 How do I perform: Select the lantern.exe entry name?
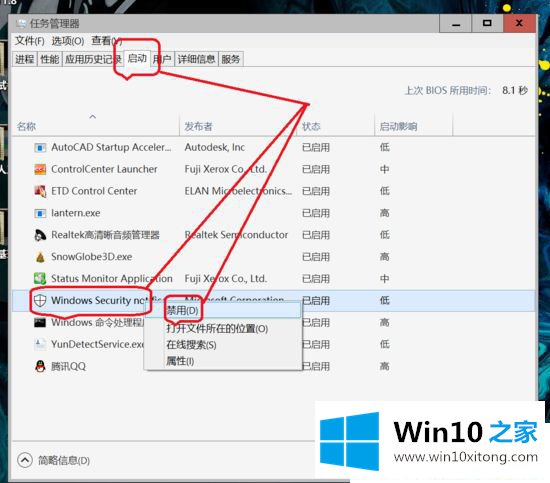tap(75, 213)
